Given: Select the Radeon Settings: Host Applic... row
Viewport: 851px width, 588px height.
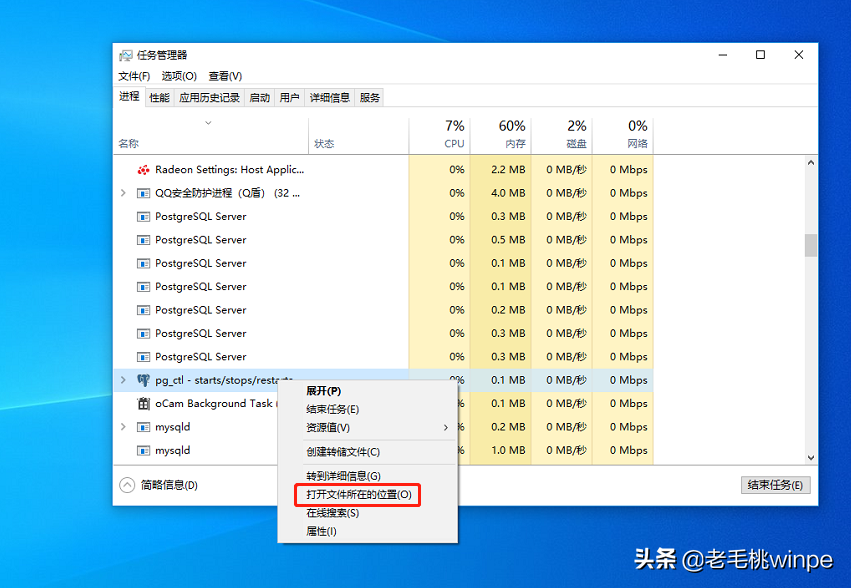Looking at the screenshot, I should 383,170.
